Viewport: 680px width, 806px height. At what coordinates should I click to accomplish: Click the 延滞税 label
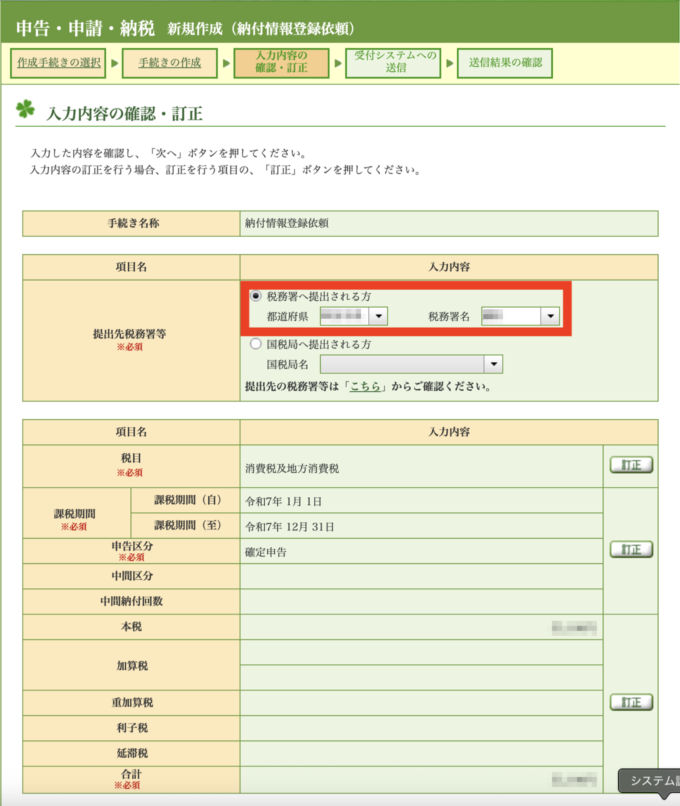point(132,753)
